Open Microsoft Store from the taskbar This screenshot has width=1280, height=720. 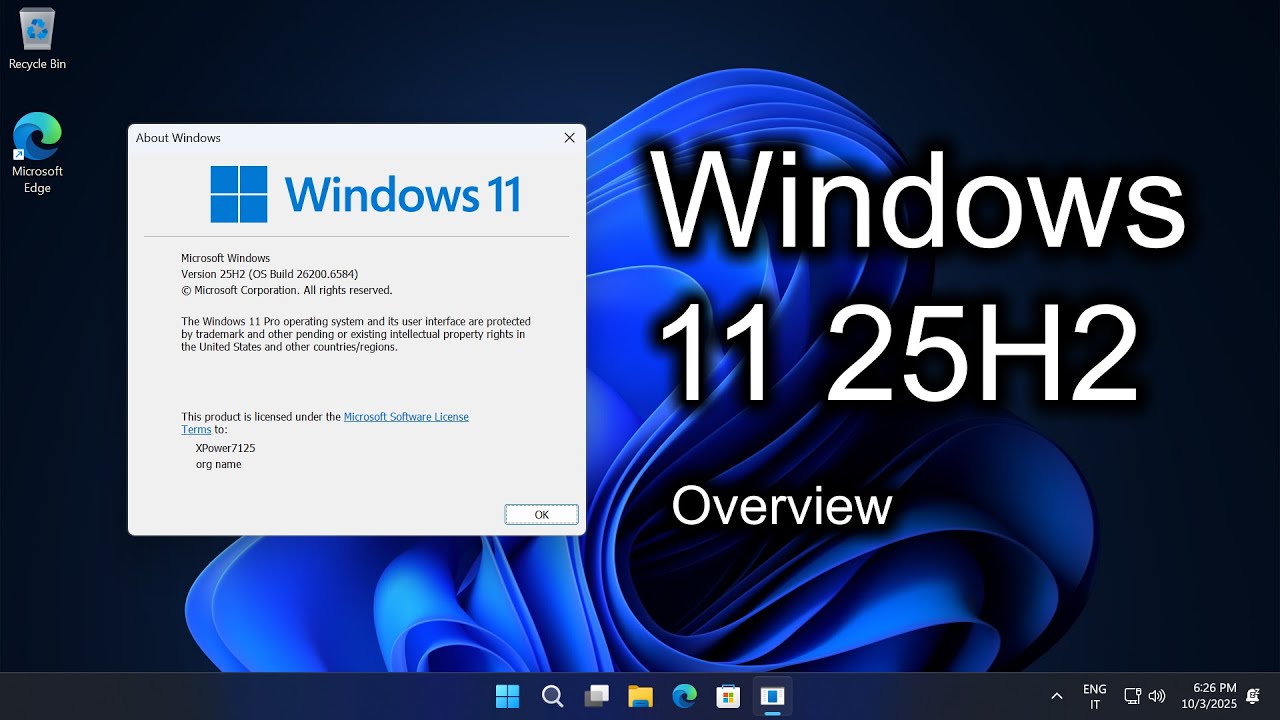[728, 696]
